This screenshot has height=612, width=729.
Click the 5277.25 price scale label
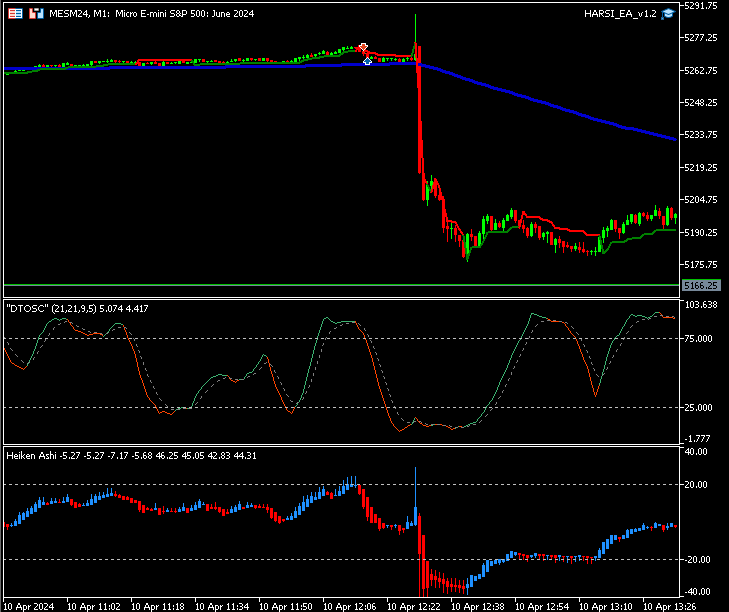(701, 38)
